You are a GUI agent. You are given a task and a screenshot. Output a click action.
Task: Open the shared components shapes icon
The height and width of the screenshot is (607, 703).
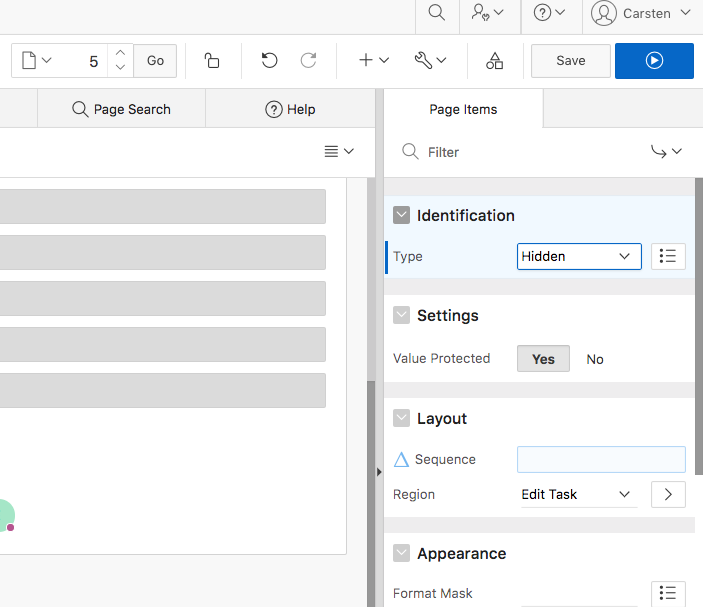[x=494, y=61]
